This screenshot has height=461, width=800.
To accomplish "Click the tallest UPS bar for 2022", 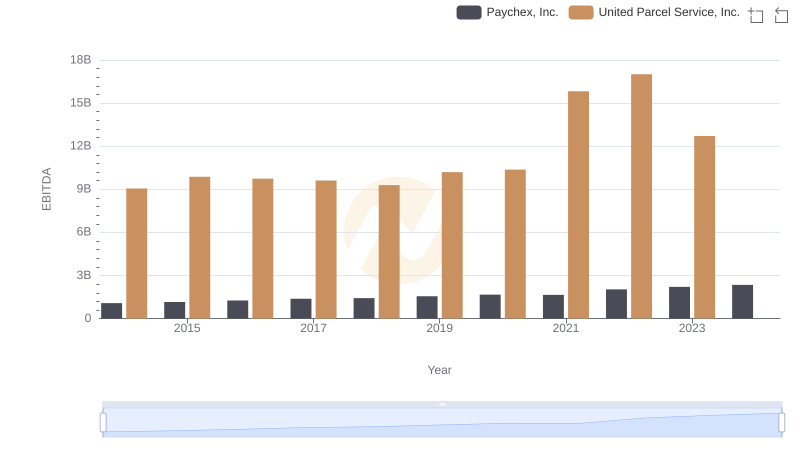I will (641, 196).
